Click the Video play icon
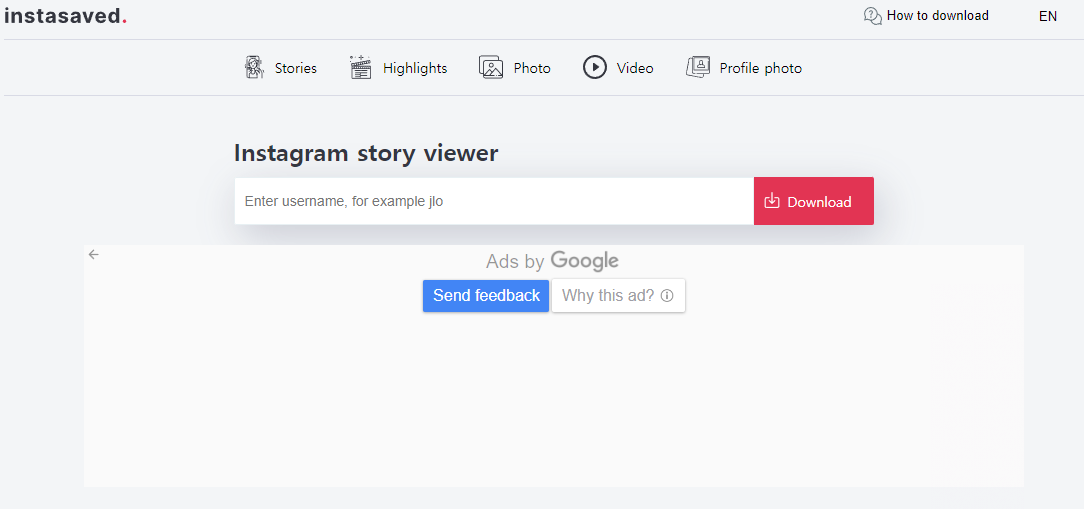The height and width of the screenshot is (509, 1084). pyautogui.click(x=595, y=68)
